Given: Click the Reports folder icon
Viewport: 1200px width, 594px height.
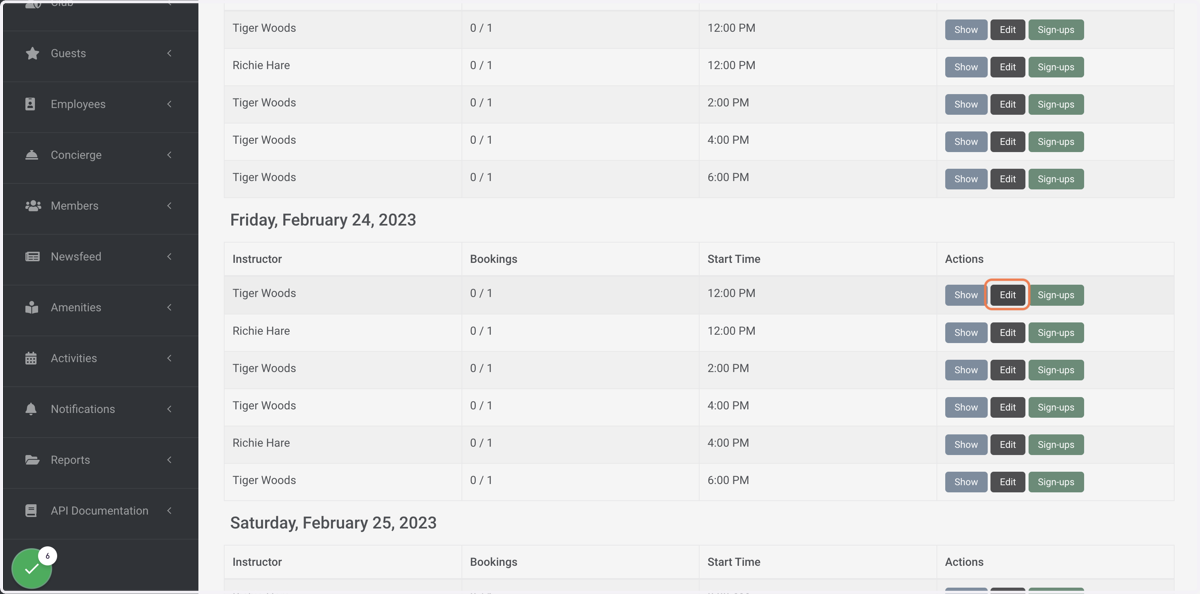Looking at the screenshot, I should point(32,460).
